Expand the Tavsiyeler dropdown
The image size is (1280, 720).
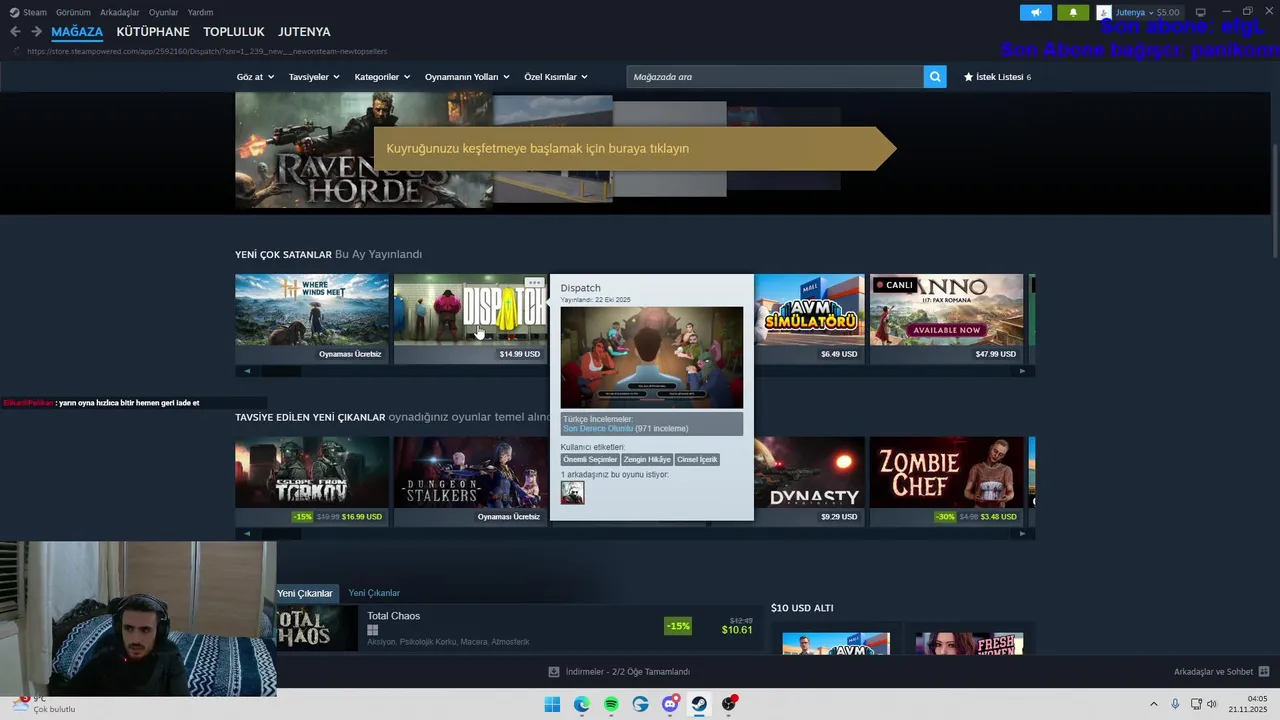click(314, 77)
